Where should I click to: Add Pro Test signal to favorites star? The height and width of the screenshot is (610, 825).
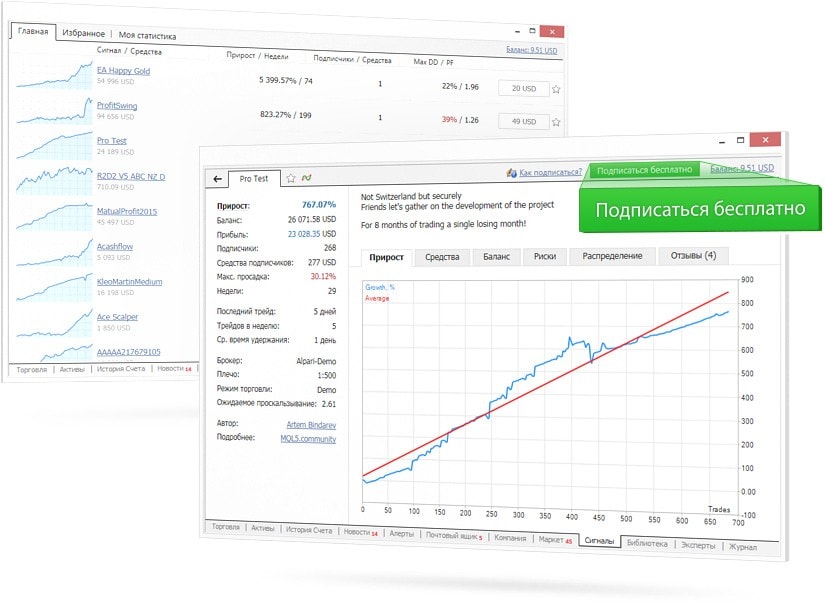tap(290, 179)
